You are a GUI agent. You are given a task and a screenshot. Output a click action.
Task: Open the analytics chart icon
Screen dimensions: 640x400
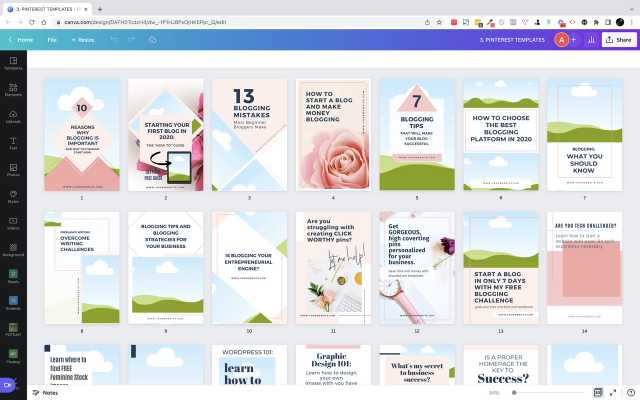coord(591,40)
